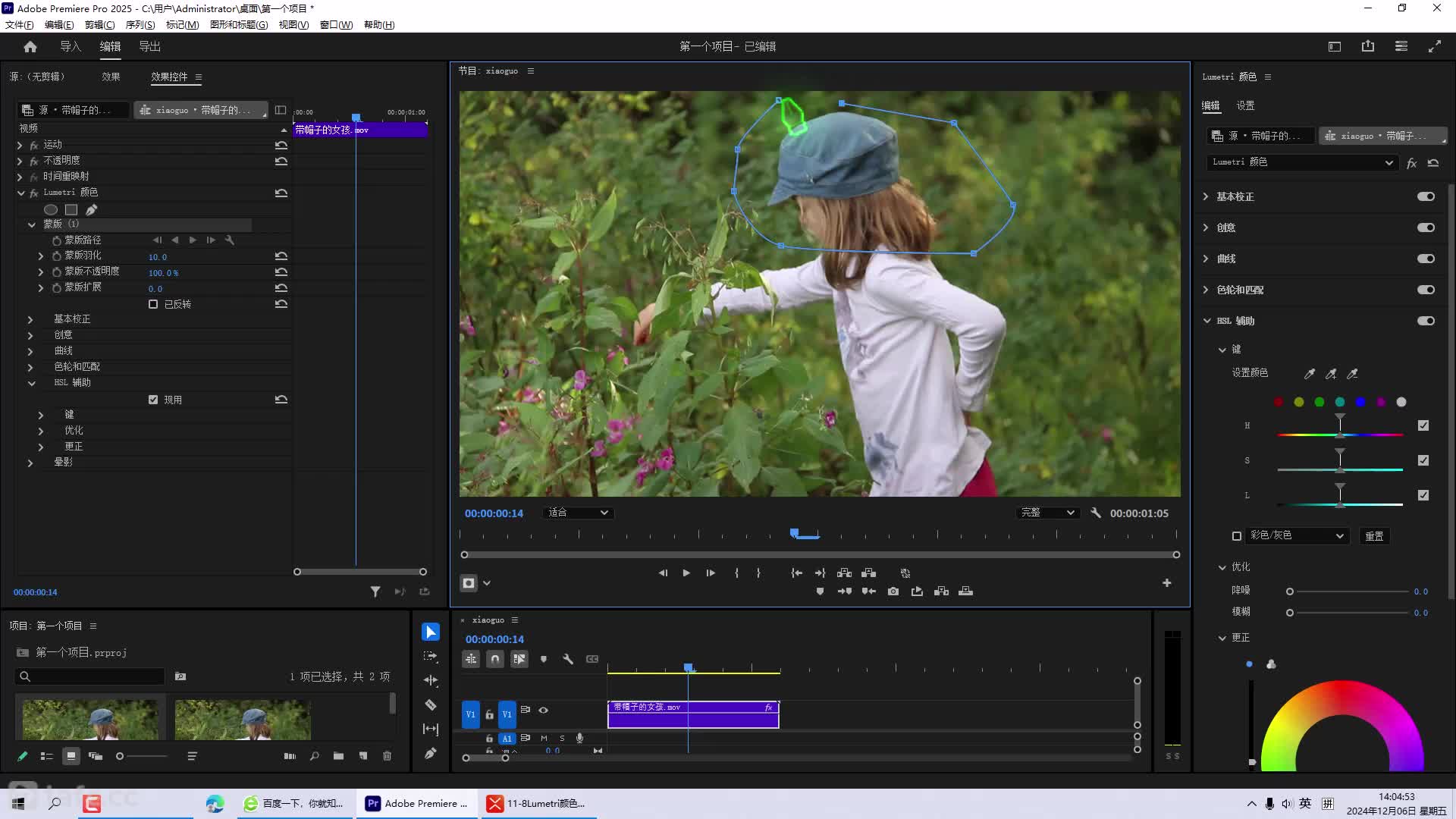Image resolution: width=1456 pixels, height=819 pixels.
Task: Select the free draw bezier pen mask
Action: 92,209
